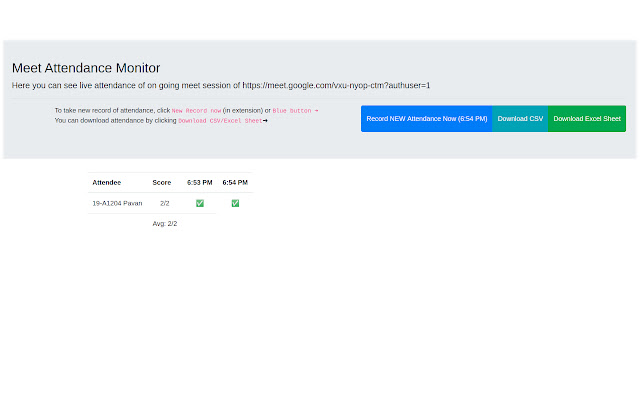Click green checkmark under 6:54 PM
Screen dimensions: 640x400
pyautogui.click(x=235, y=203)
